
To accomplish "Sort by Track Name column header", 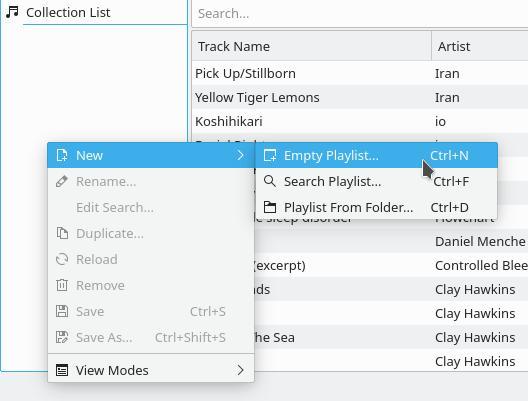I will tap(311, 46).
